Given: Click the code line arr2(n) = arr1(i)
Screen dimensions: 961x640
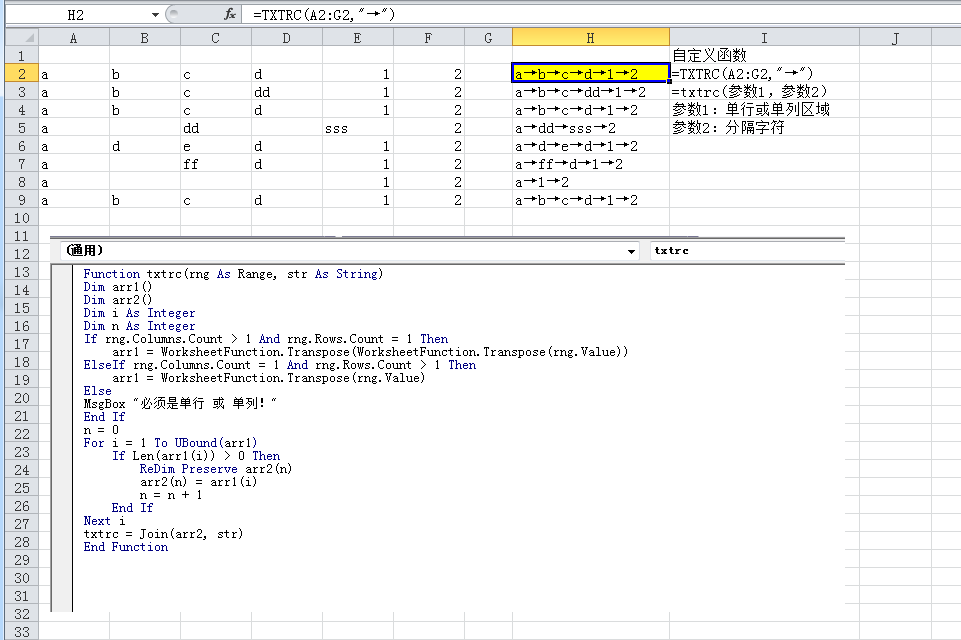Looking at the screenshot, I should point(198,482).
